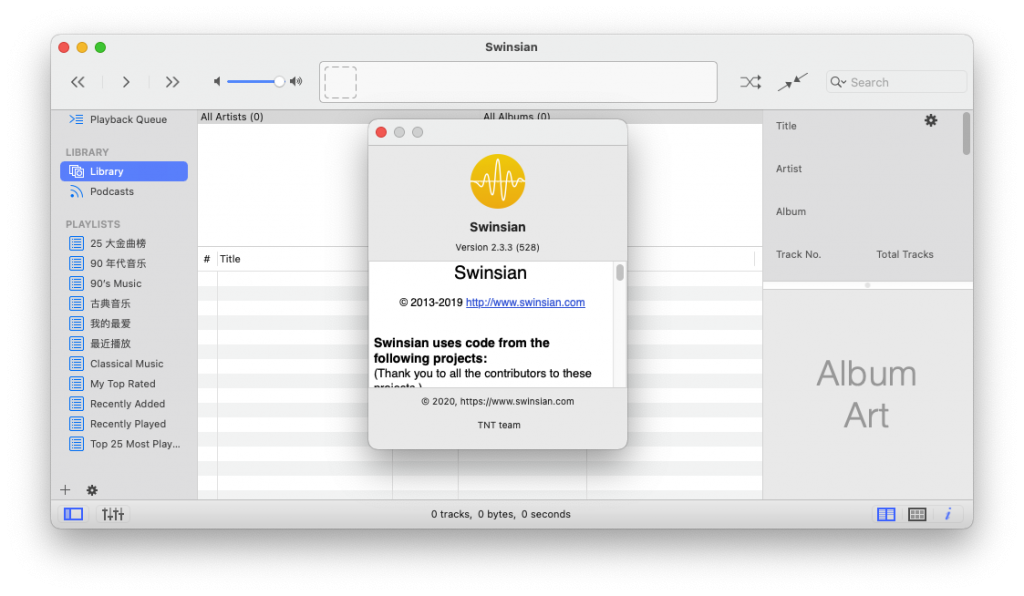Close the main Swinsian window
The width and height of the screenshot is (1024, 596).
(64, 47)
